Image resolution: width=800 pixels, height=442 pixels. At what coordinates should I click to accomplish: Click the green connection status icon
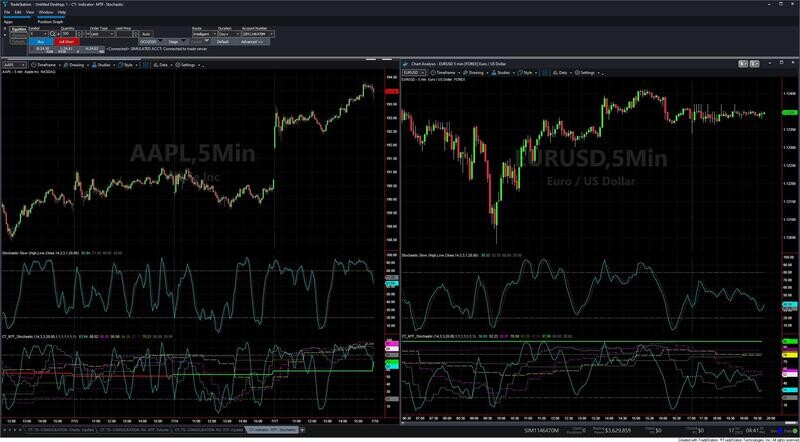click(x=795, y=431)
